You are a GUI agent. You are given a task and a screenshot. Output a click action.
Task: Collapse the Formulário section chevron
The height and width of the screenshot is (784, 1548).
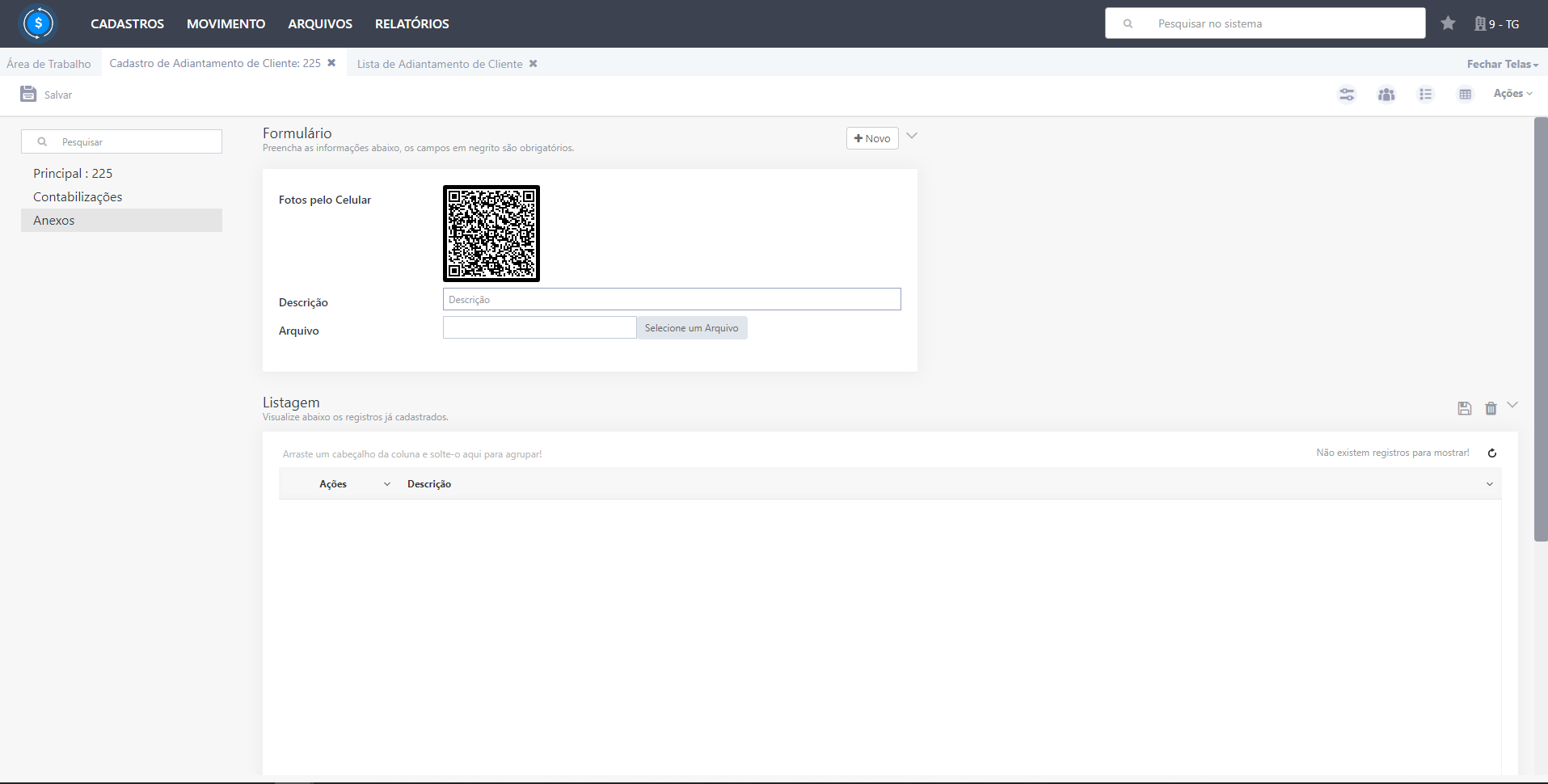(x=912, y=136)
